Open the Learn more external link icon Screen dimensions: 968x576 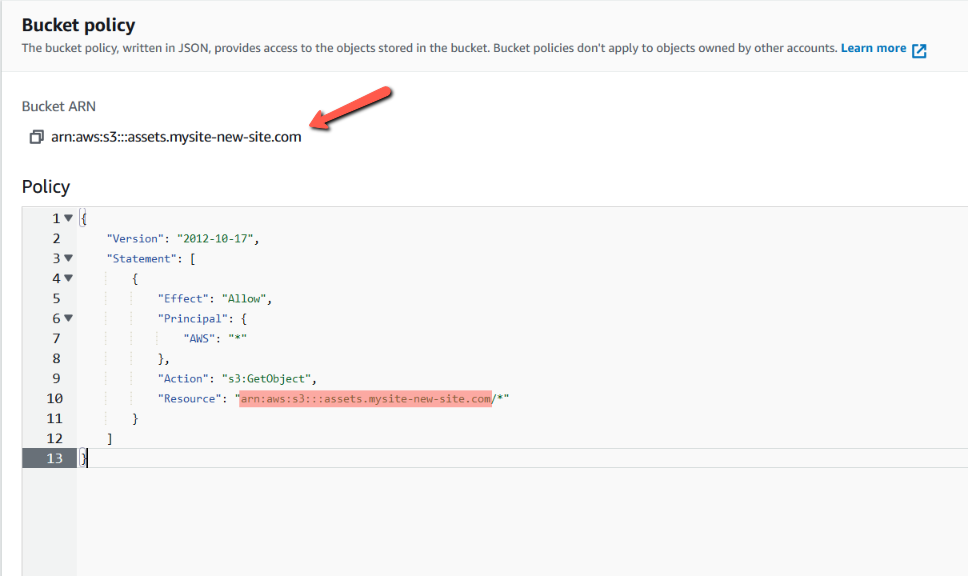point(919,50)
